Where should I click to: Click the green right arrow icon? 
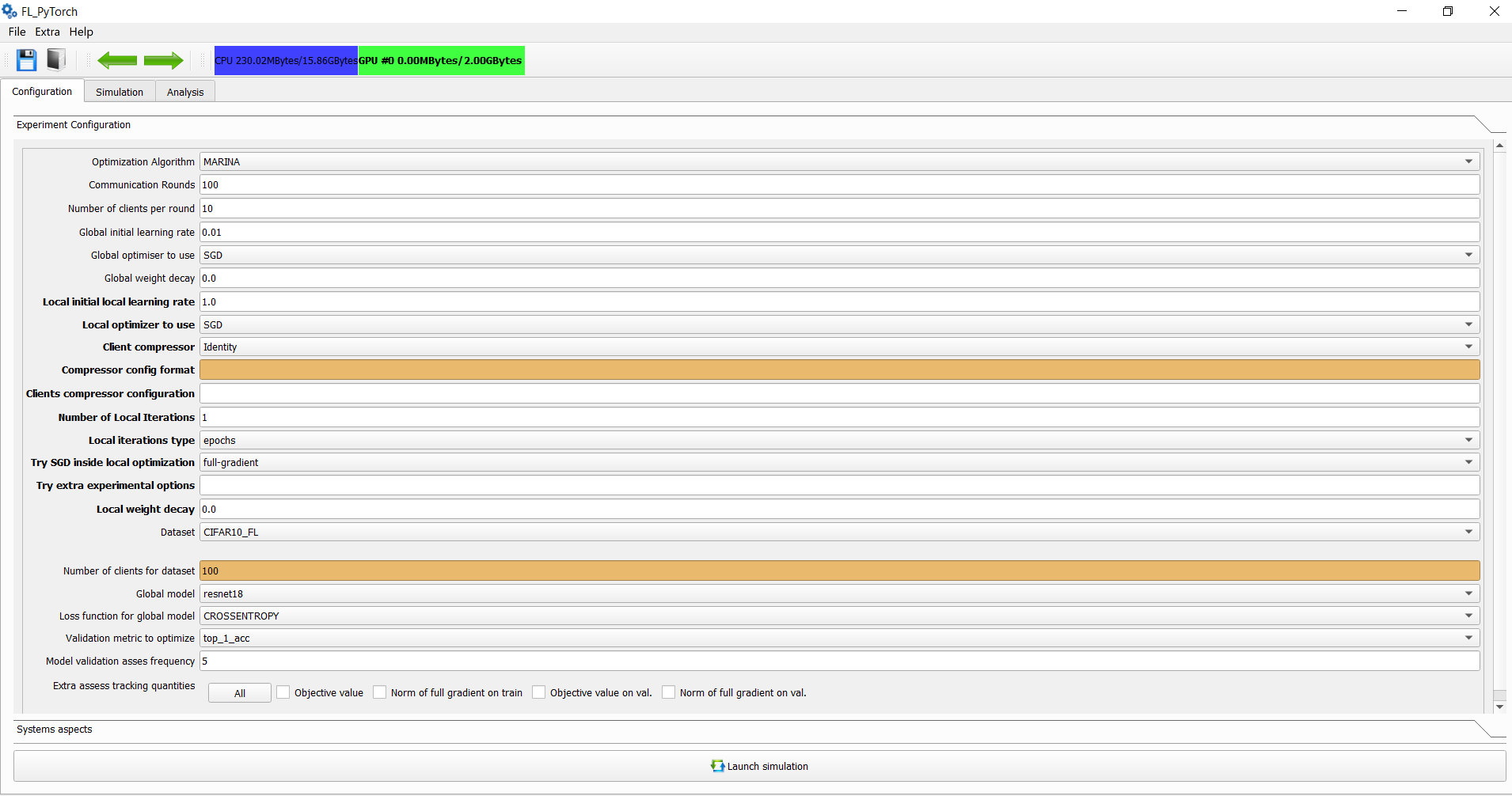click(x=164, y=60)
